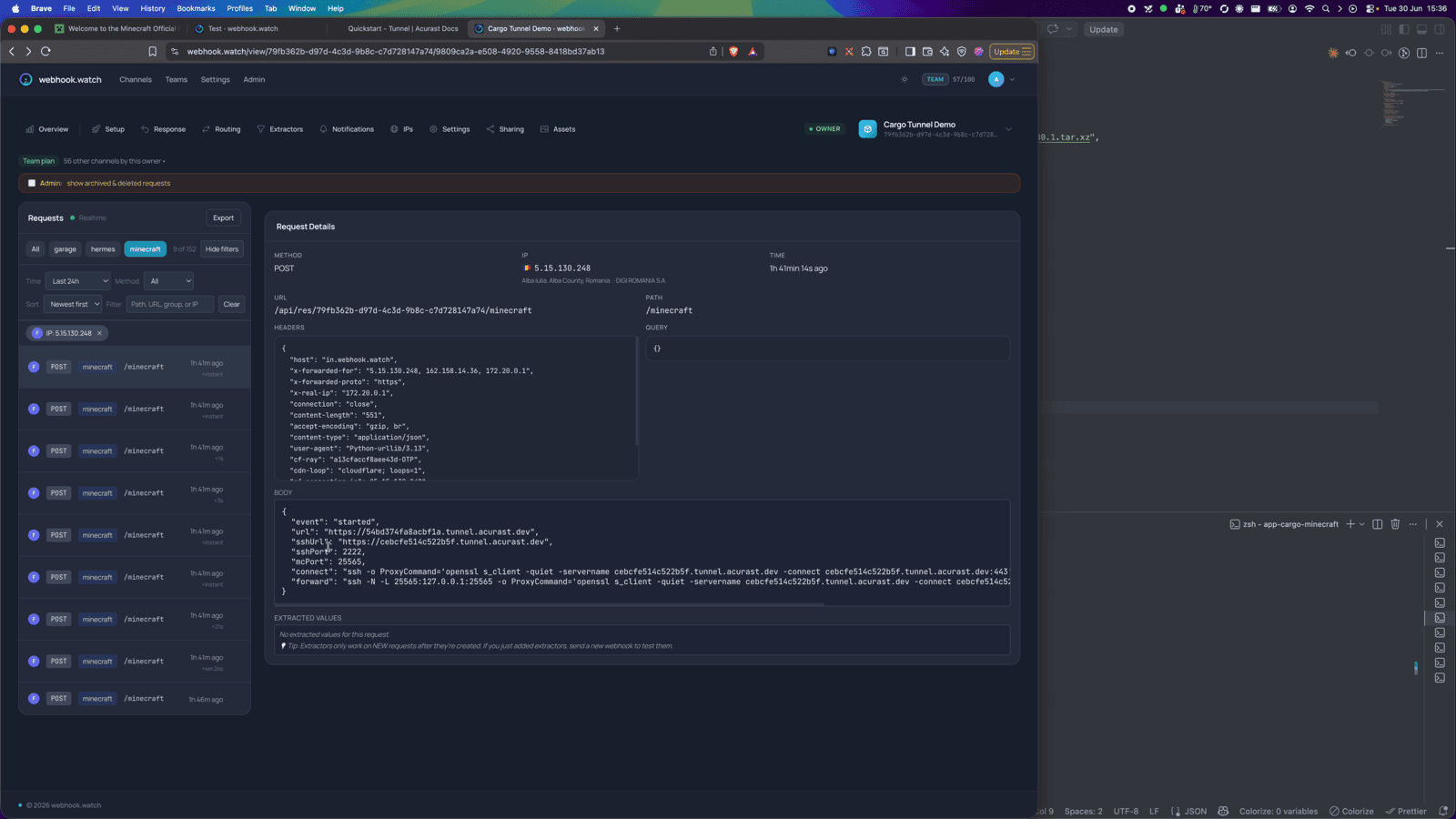The height and width of the screenshot is (819, 1456).
Task: Select the hermes group filter
Action: (103, 248)
